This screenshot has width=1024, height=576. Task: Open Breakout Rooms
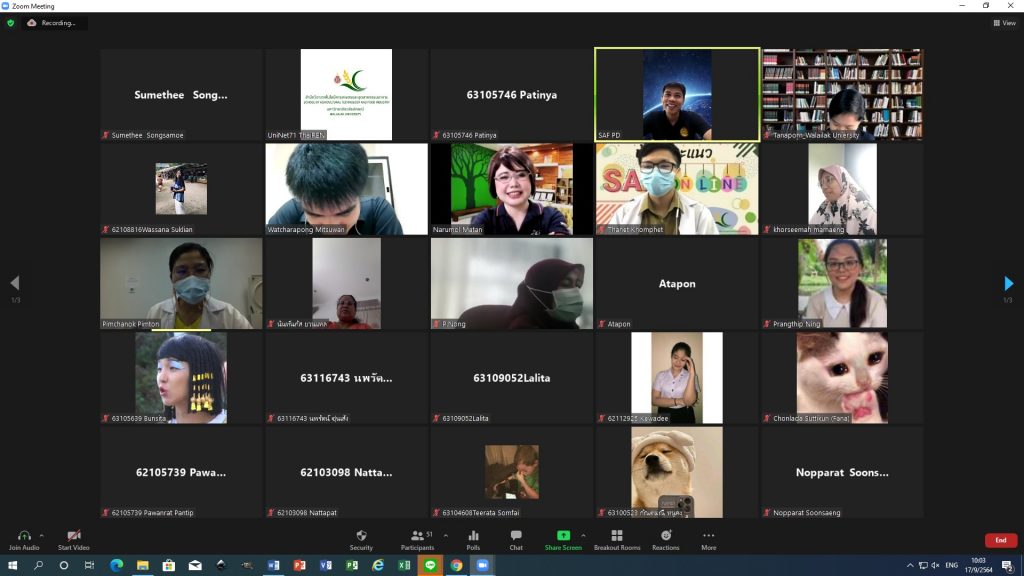(x=616, y=539)
